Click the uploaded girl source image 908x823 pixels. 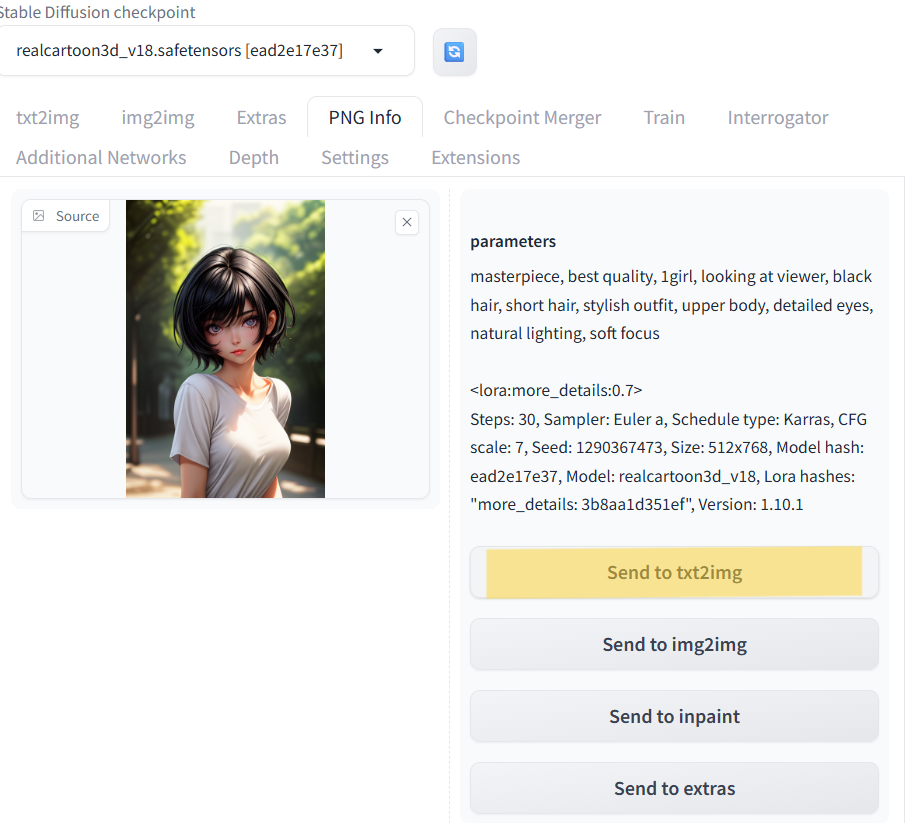(x=225, y=349)
